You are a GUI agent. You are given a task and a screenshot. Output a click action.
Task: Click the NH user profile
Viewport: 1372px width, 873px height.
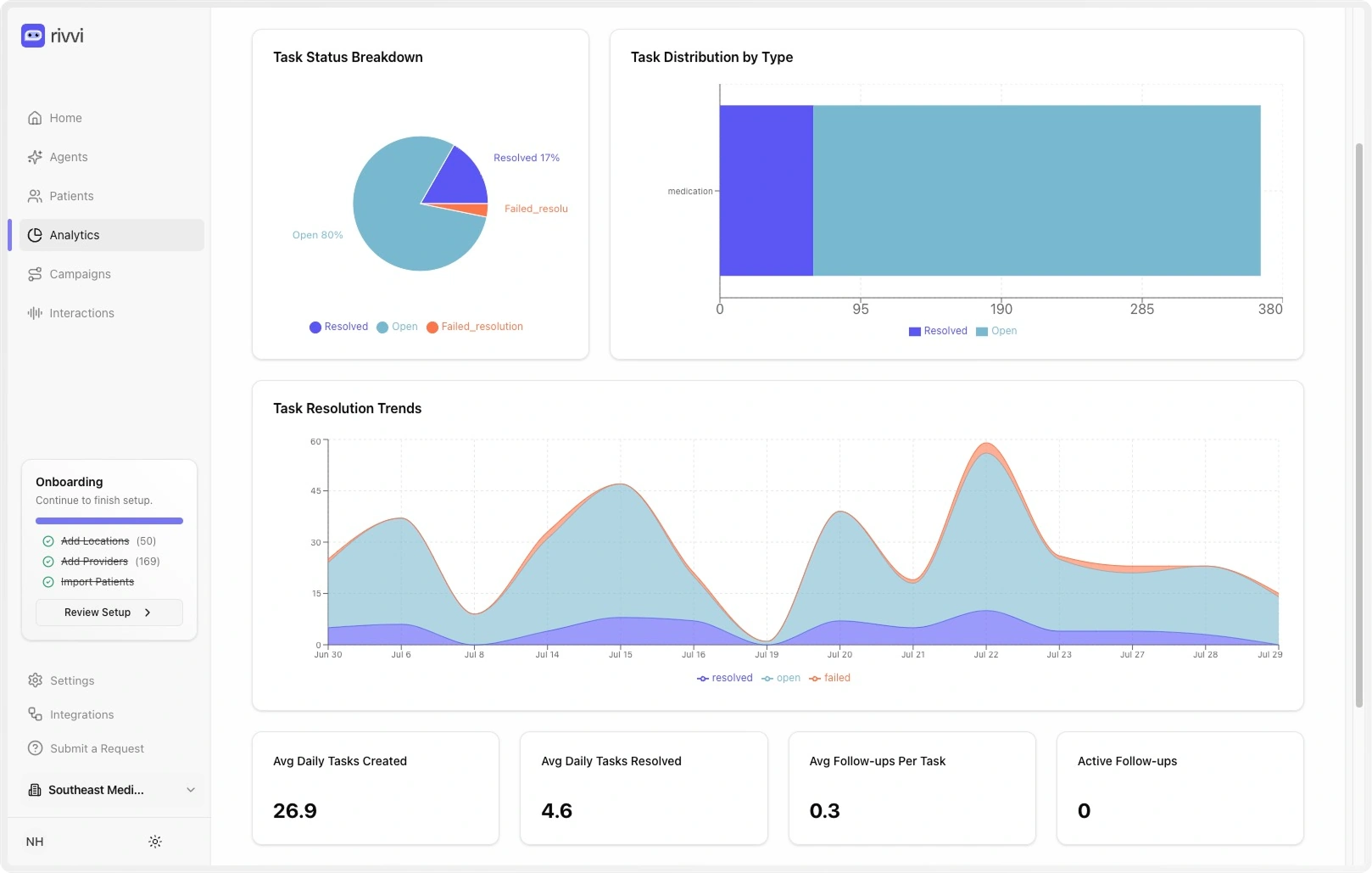tap(35, 841)
